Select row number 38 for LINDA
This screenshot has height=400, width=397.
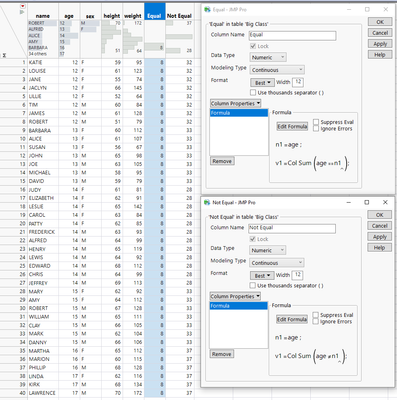(22, 376)
